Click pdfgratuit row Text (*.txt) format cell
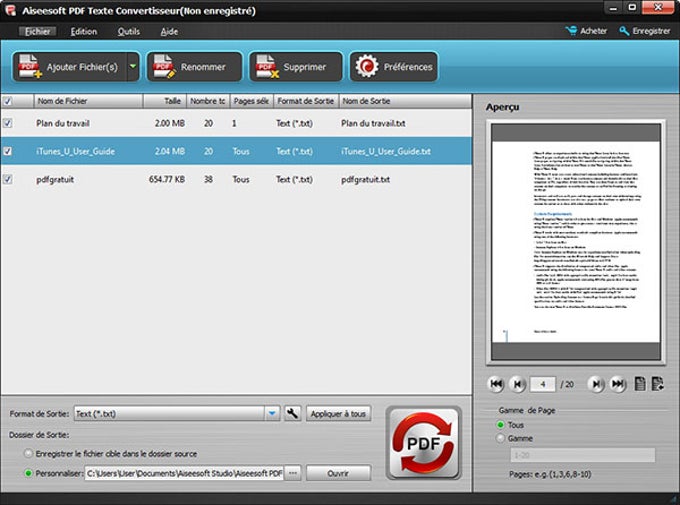This screenshot has width=680, height=505. click(x=294, y=179)
